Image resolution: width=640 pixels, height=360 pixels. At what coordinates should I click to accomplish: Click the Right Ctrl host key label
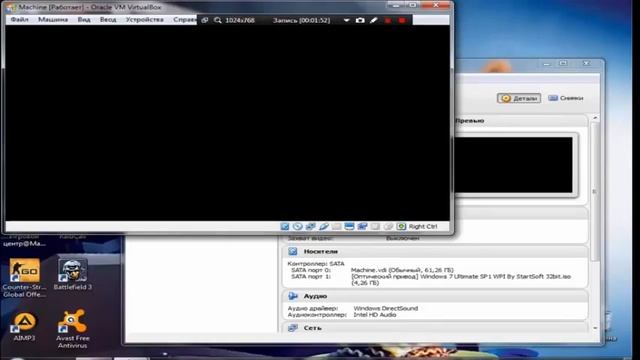click(423, 227)
